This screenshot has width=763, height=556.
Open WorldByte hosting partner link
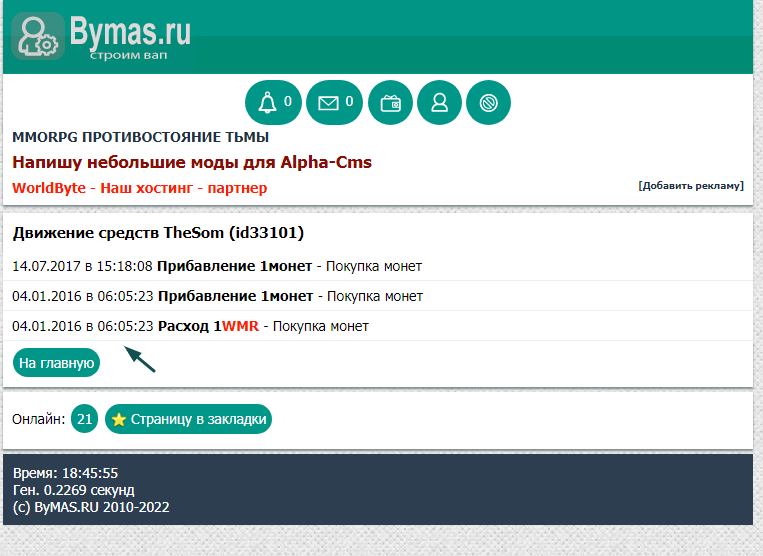139,188
